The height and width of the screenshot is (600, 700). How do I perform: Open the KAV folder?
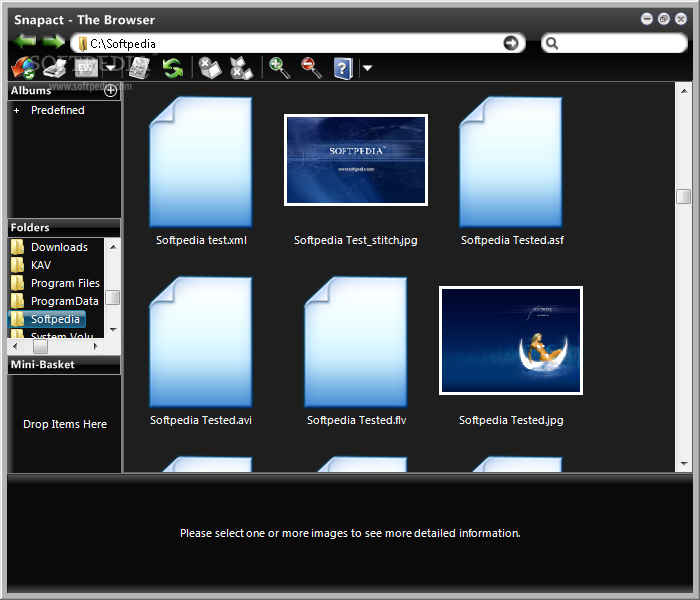coord(41,265)
